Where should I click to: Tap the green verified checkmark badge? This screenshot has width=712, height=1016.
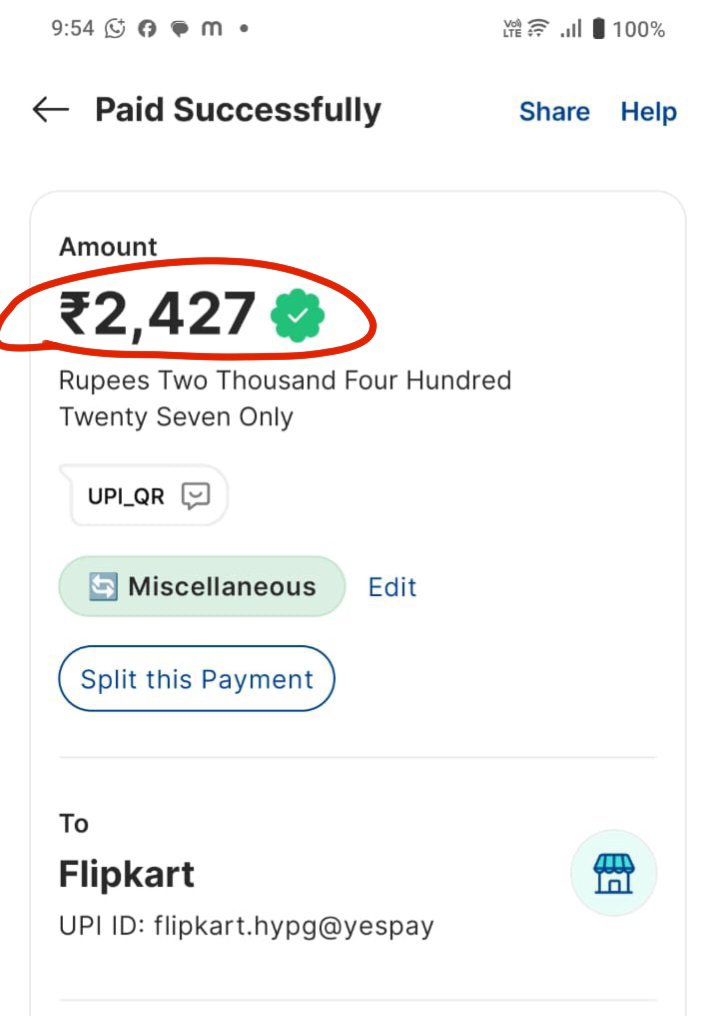pos(297,316)
